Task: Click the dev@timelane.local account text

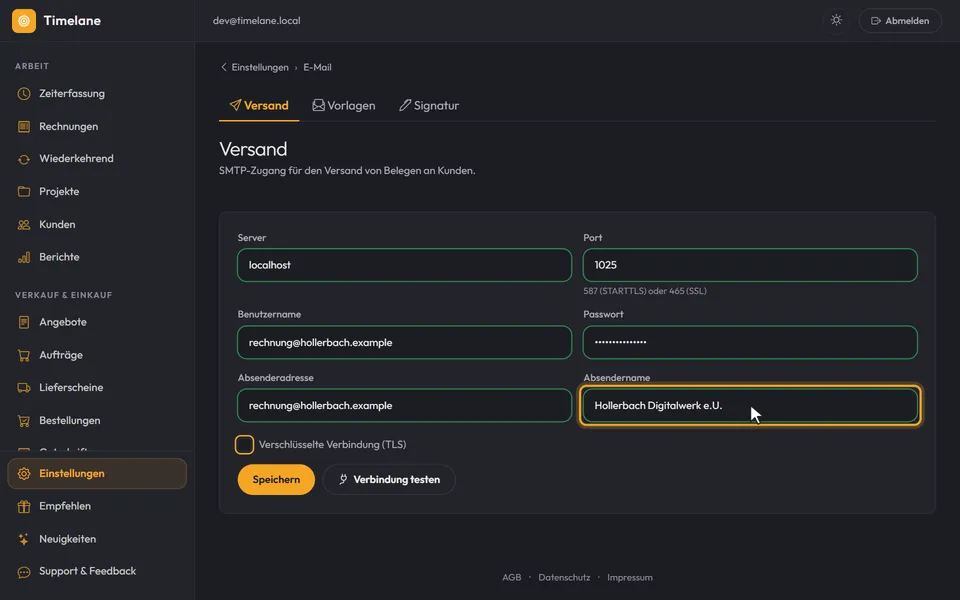Action: pyautogui.click(x=257, y=20)
